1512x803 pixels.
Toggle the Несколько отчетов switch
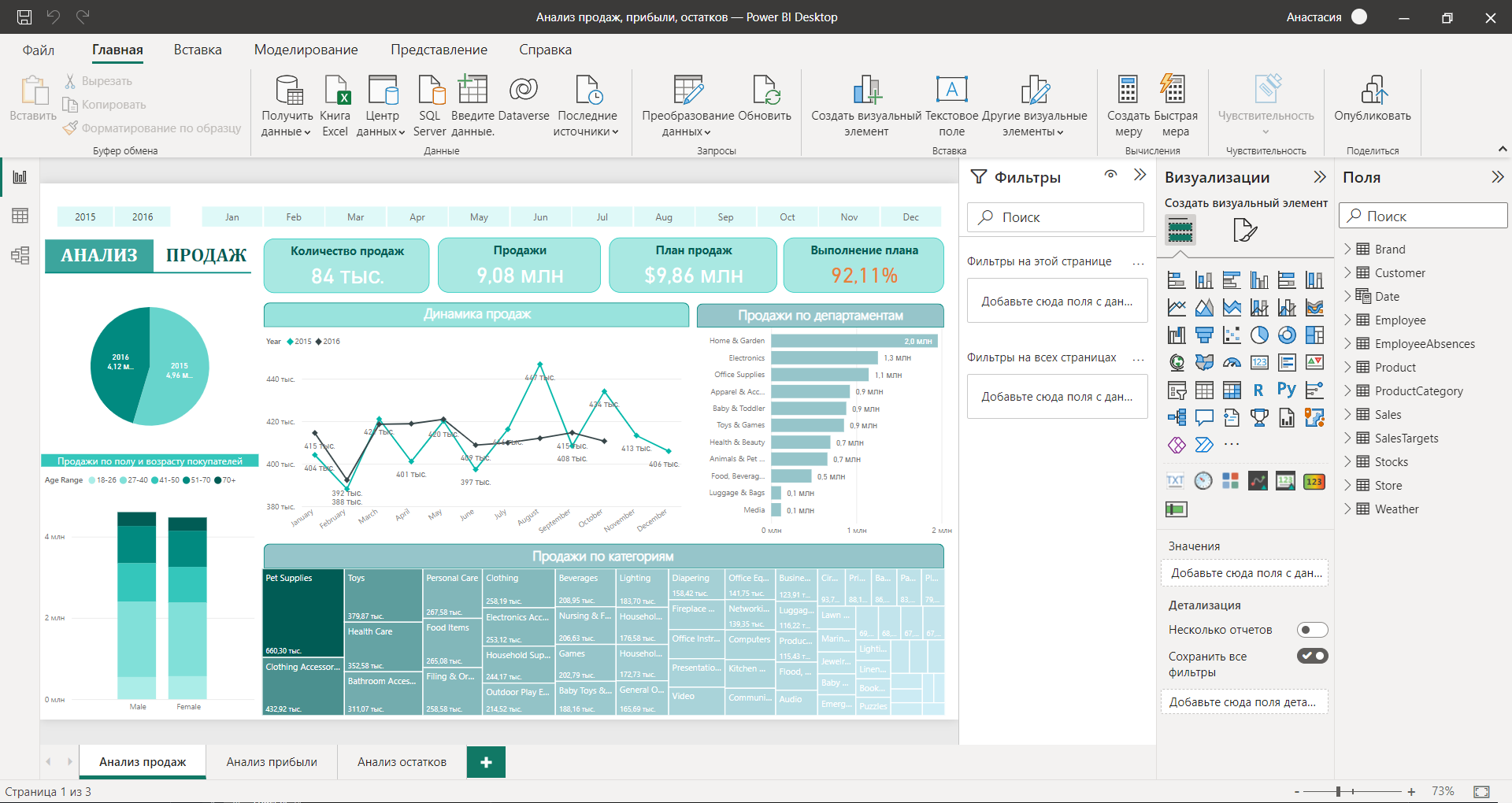click(1313, 630)
